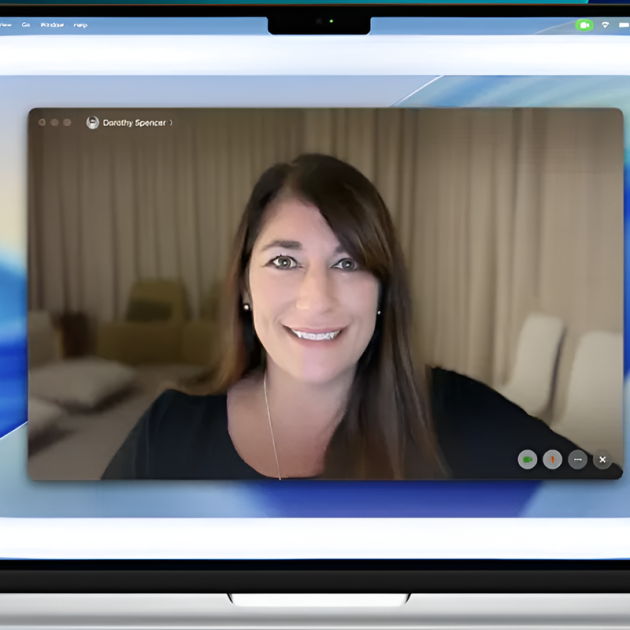Enter full screen using the third traffic-light button
This screenshot has width=630, height=630.
tap(67, 122)
